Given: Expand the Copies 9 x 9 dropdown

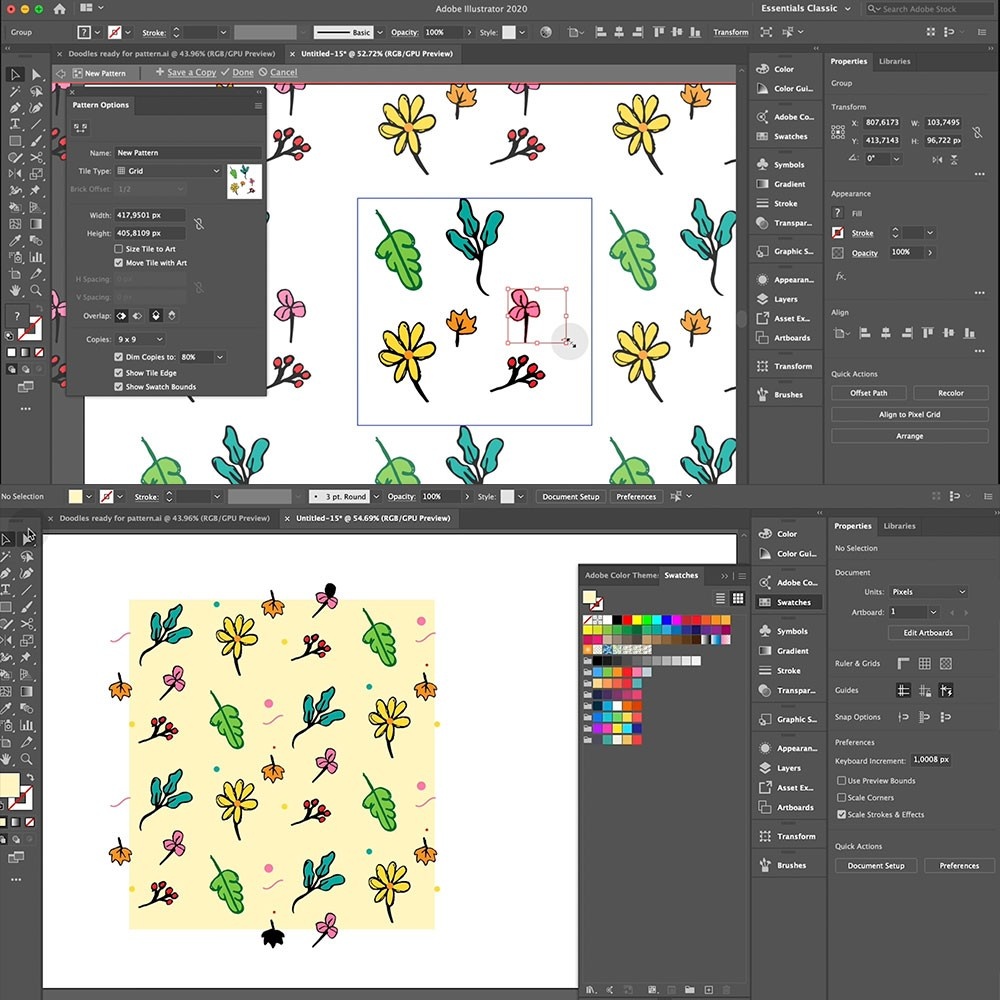Looking at the screenshot, I should [x=140, y=340].
